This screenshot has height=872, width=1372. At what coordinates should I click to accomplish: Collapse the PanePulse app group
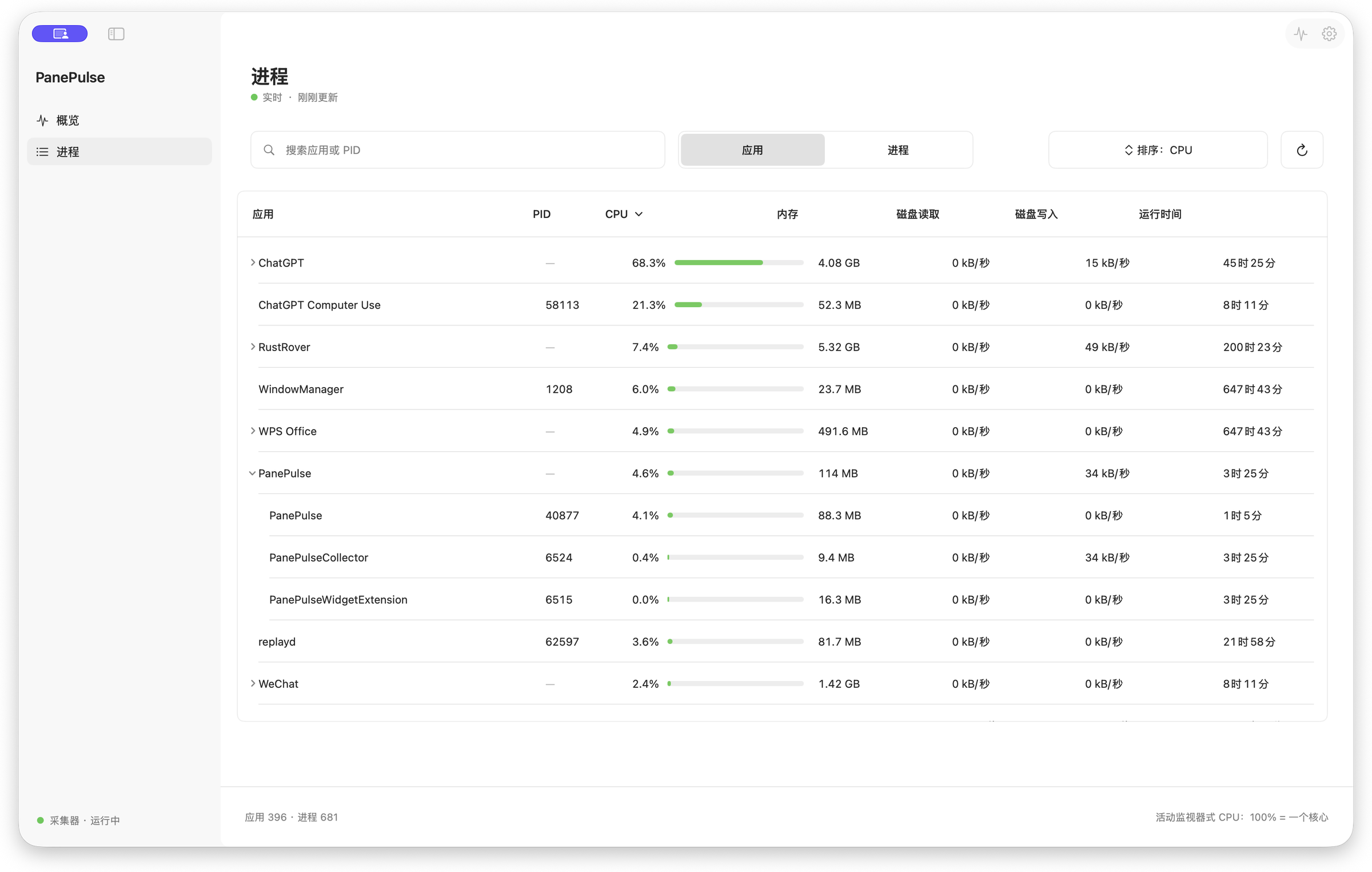tap(252, 473)
